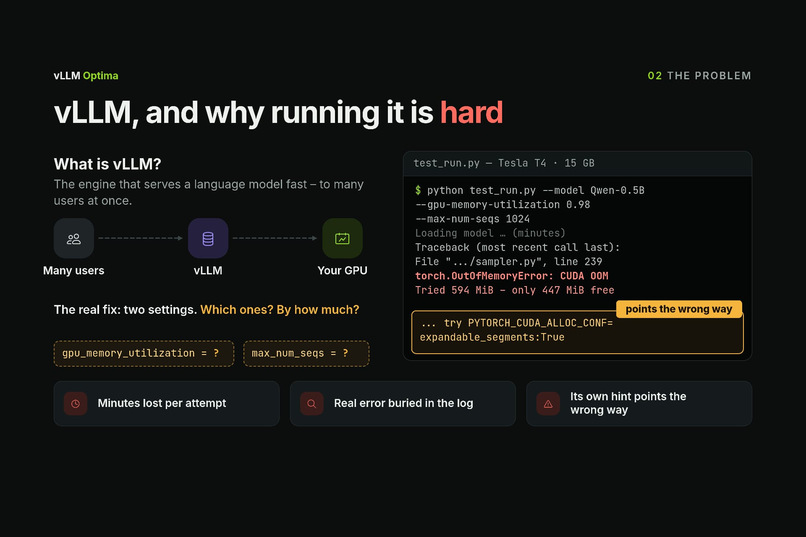Click the magnifier icon beside Real error
This screenshot has height=537, width=806.
coord(312,403)
